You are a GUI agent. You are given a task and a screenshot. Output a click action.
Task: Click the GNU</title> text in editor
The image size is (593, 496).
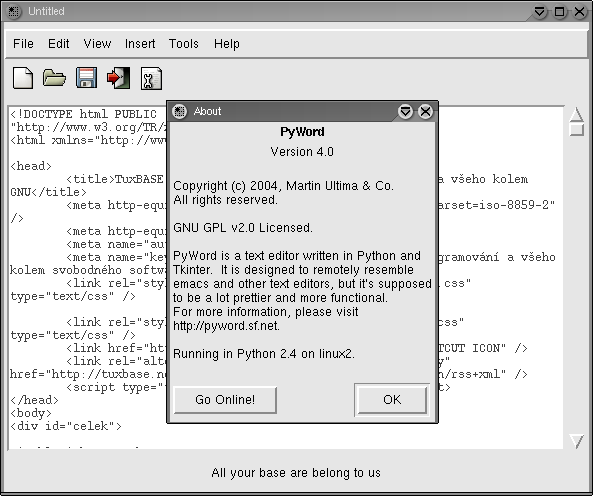pos(48,192)
